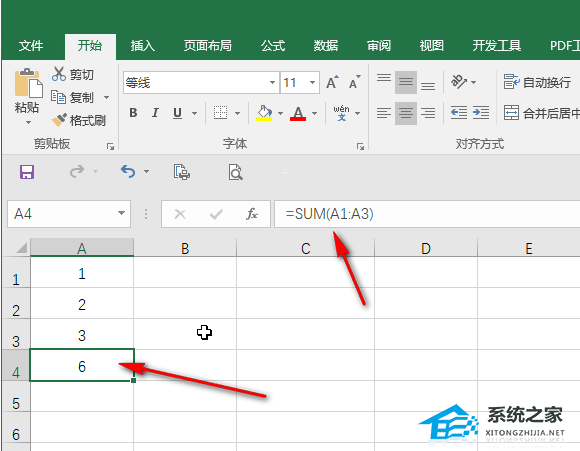Click the Cut (剪切) scissors icon

tap(59, 74)
